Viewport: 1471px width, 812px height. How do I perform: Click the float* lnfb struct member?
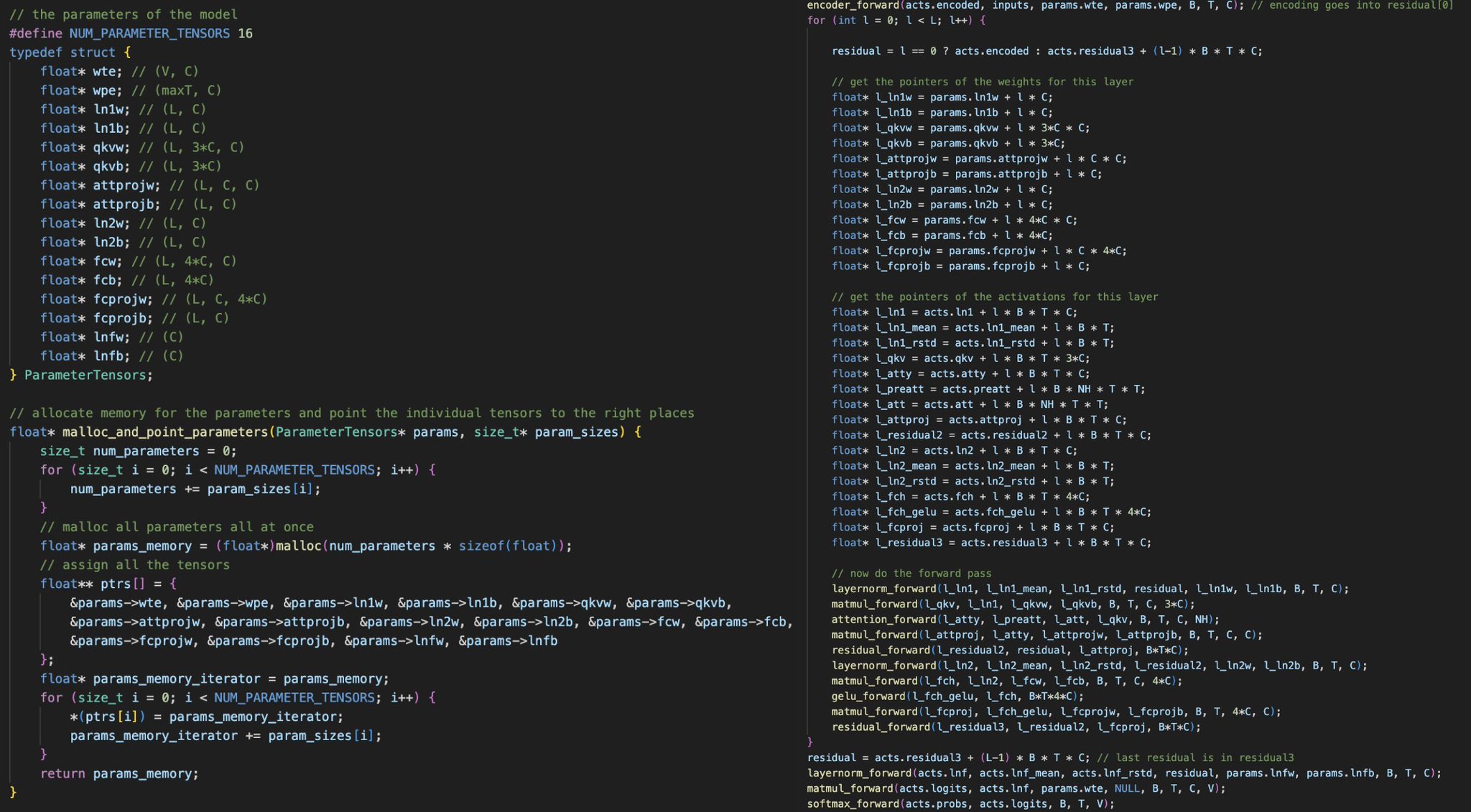85,356
